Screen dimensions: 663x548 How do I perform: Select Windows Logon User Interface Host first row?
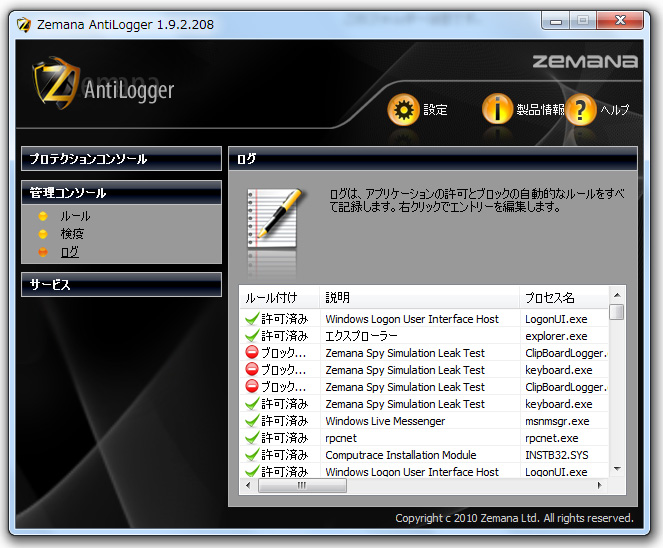click(x=412, y=319)
